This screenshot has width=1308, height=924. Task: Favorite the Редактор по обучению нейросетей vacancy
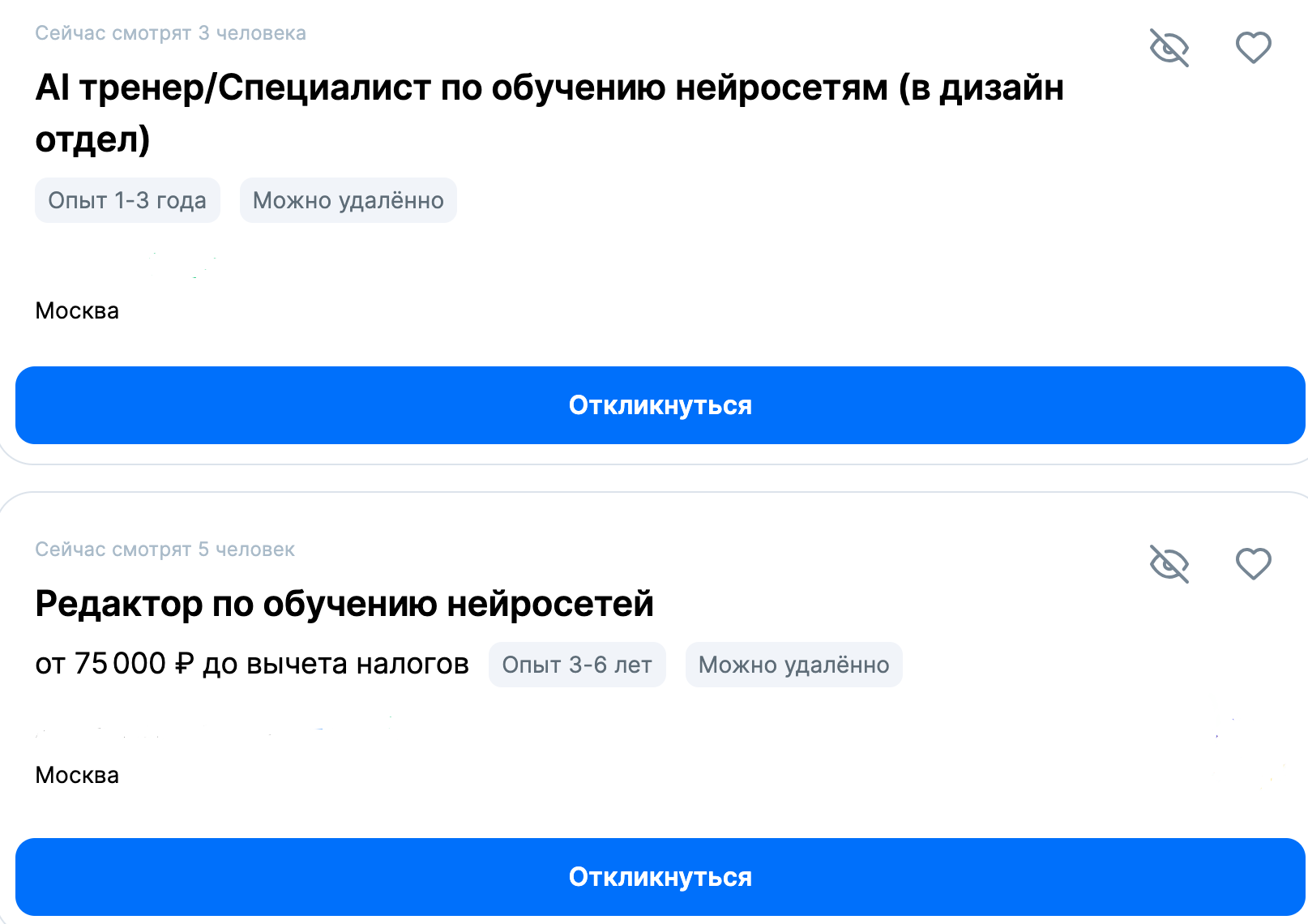coord(1253,564)
